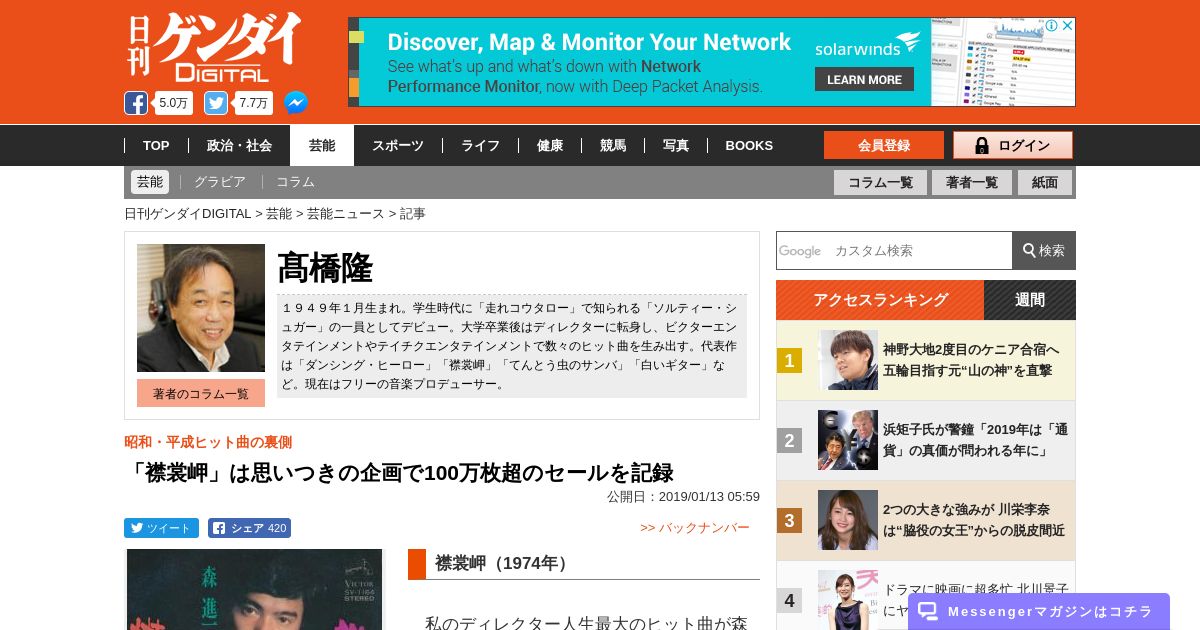Open the 競馬 section

[x=613, y=146]
